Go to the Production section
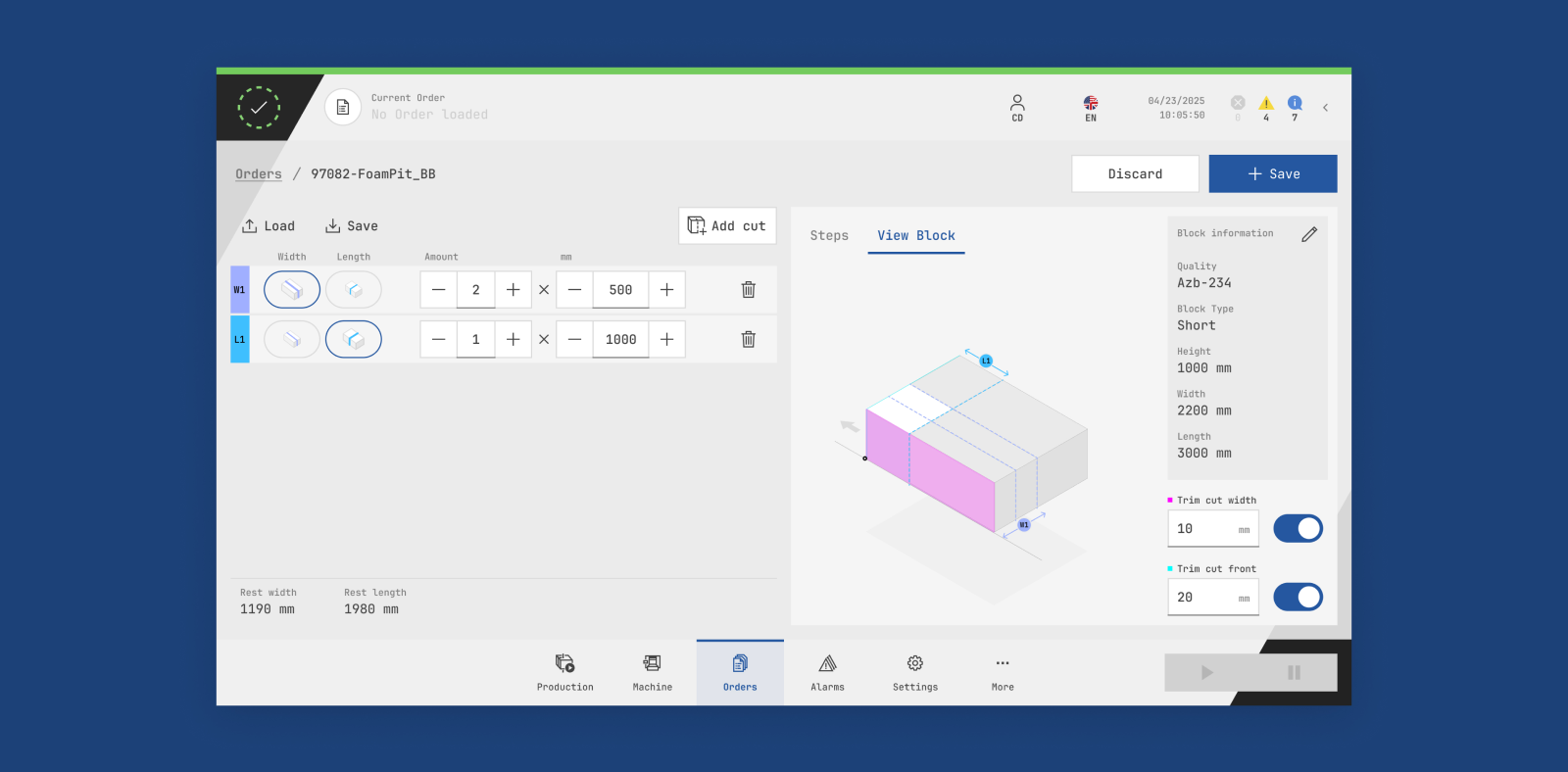 click(565, 672)
